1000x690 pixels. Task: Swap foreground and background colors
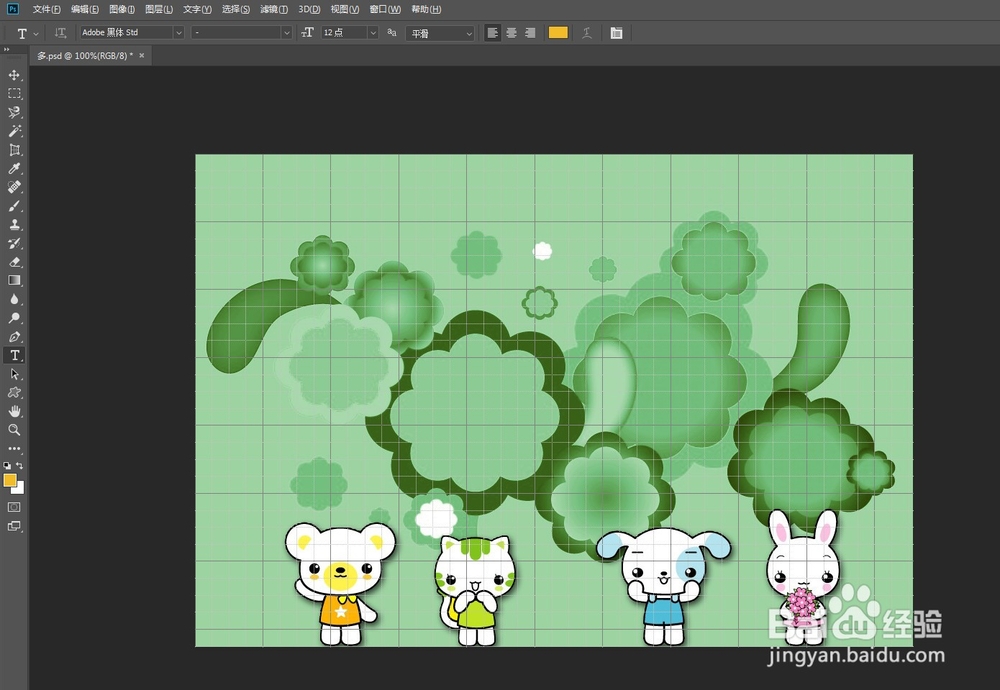coord(20,466)
